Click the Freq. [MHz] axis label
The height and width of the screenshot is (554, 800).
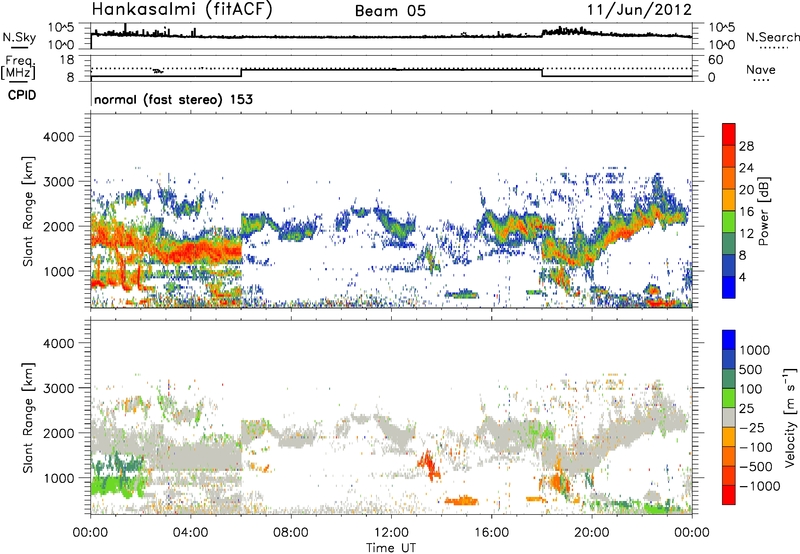click(18, 68)
